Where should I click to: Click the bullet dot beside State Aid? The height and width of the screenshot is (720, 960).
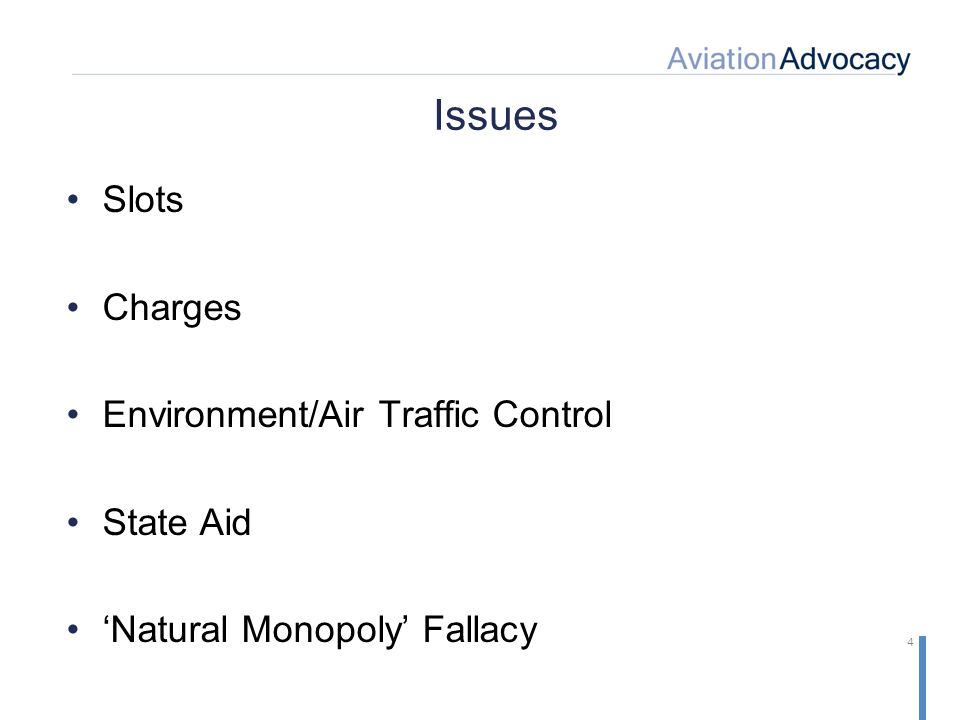pos(73,522)
